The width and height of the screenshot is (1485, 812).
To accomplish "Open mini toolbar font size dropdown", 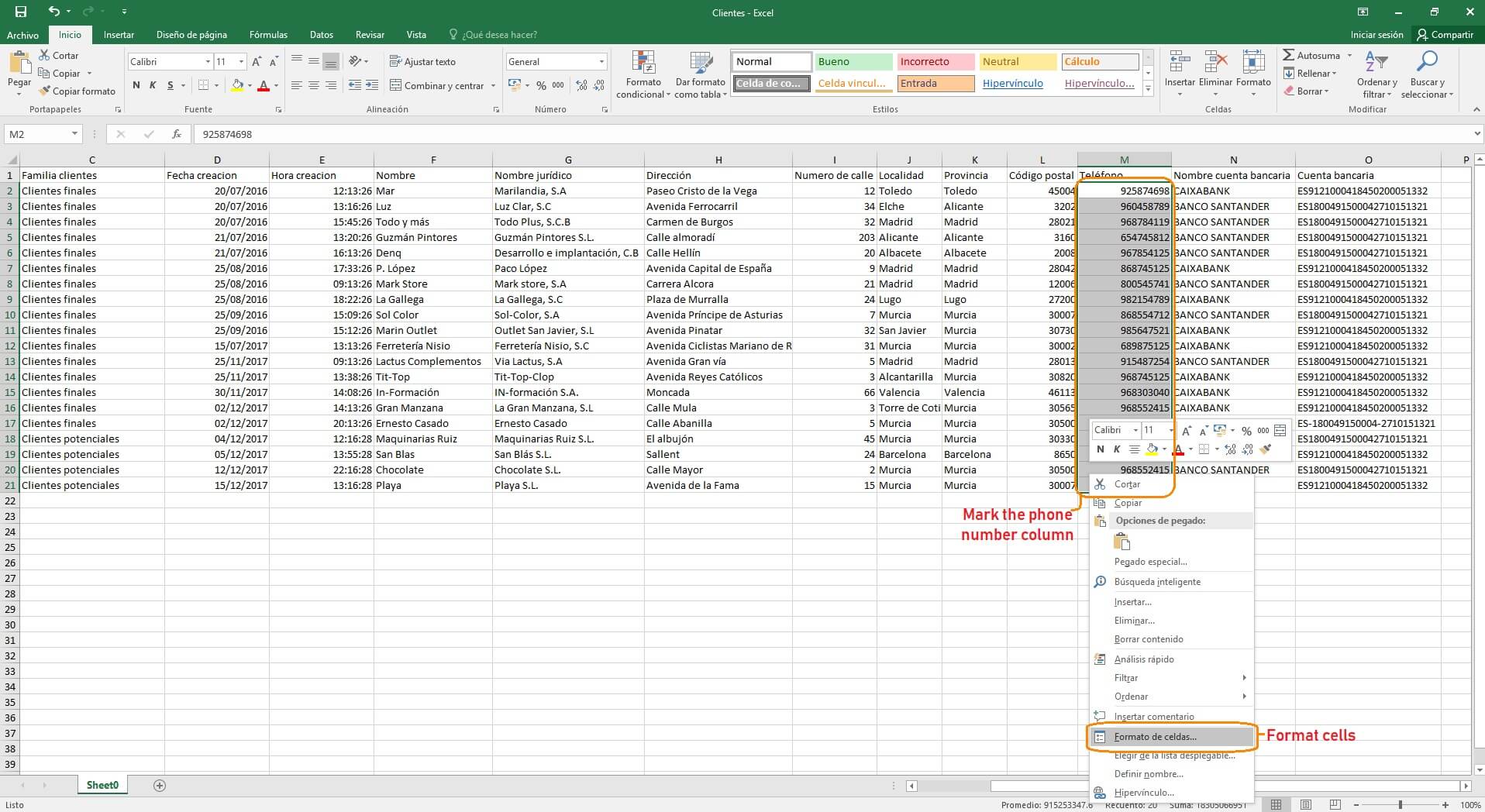I will 1171,430.
